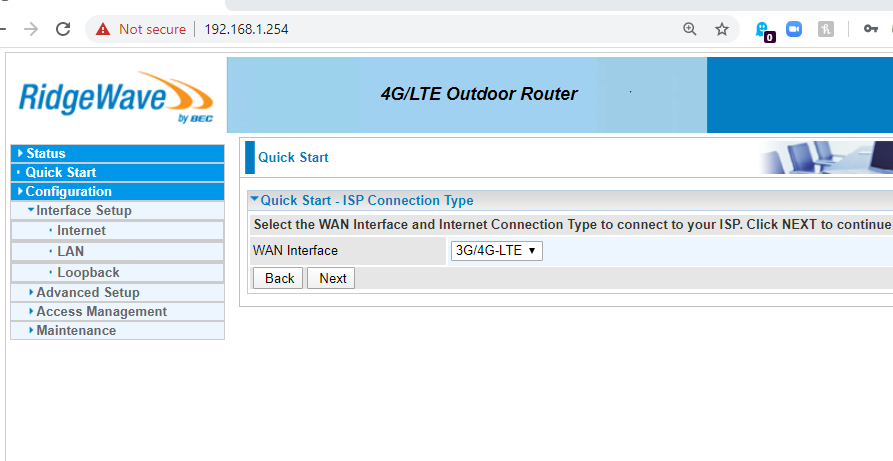Screen dimensions: 893x461
Task: Reload the page with the refresh icon
Action: point(63,29)
